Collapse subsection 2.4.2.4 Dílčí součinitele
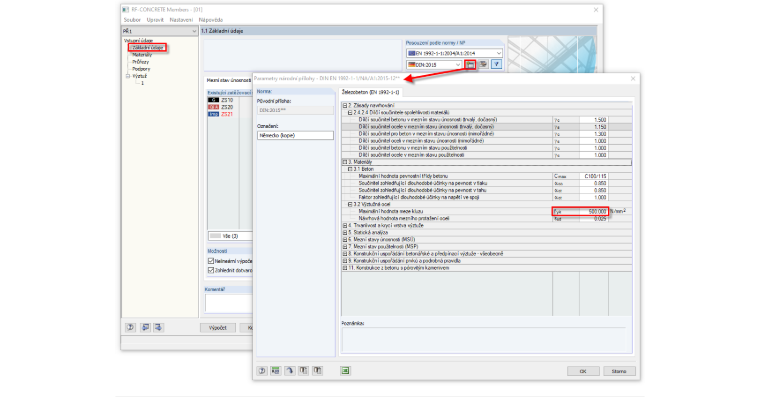Screen dimensions: 760x397 point(350,112)
